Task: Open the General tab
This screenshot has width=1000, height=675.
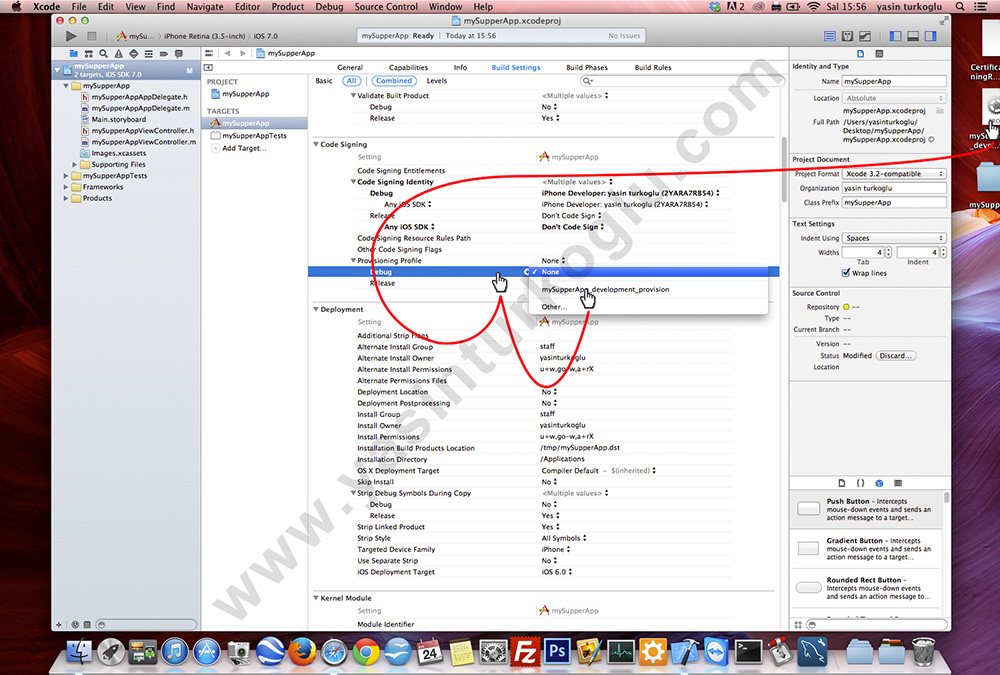Action: 349,68
